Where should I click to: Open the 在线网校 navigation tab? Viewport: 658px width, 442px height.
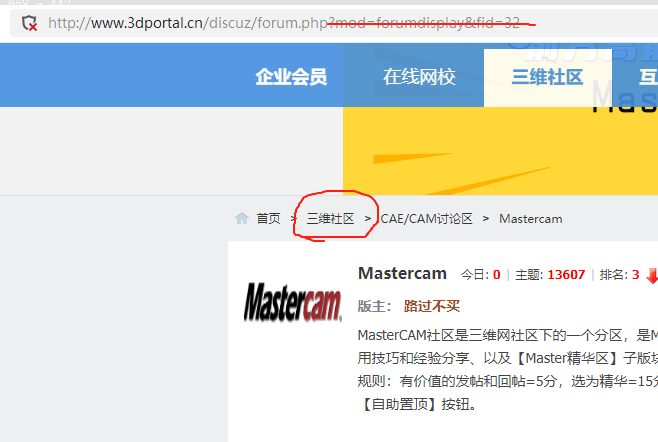[x=419, y=77]
